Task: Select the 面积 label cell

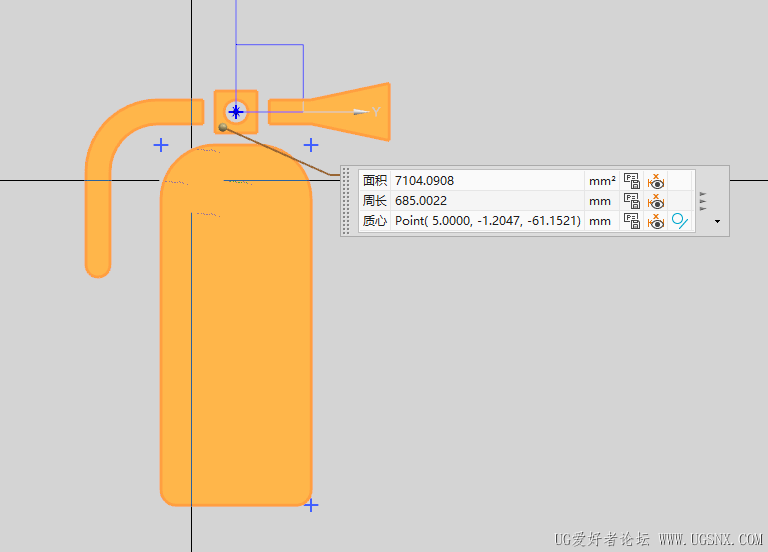Action: click(375, 181)
